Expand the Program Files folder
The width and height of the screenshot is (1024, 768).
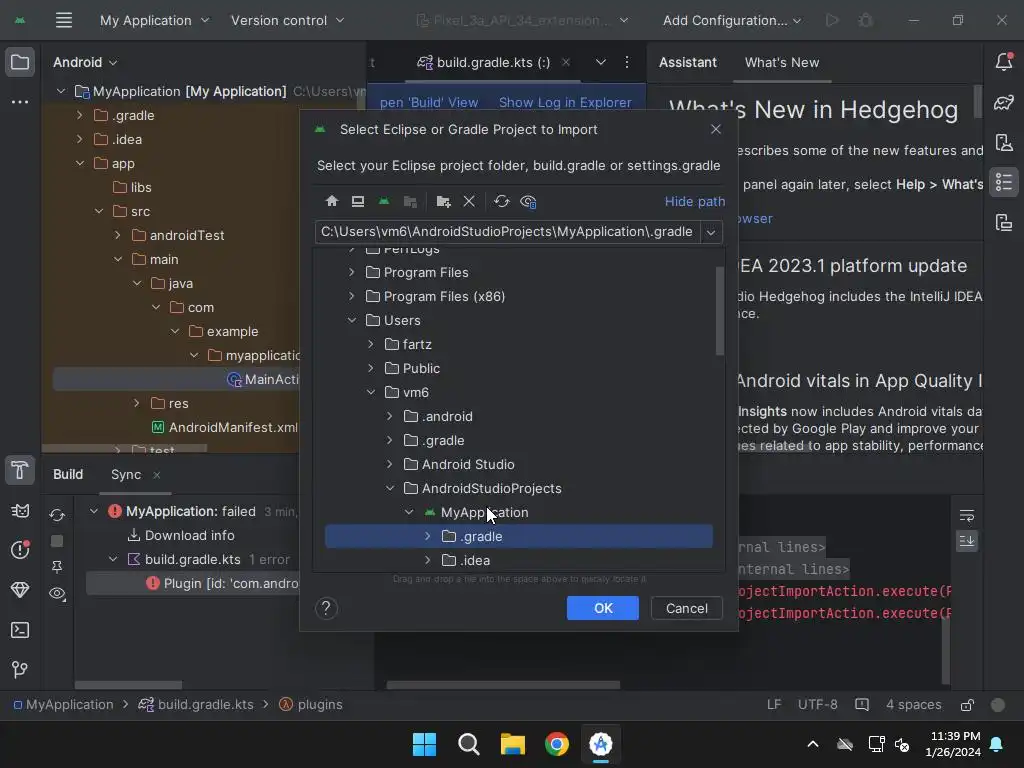tap(352, 272)
